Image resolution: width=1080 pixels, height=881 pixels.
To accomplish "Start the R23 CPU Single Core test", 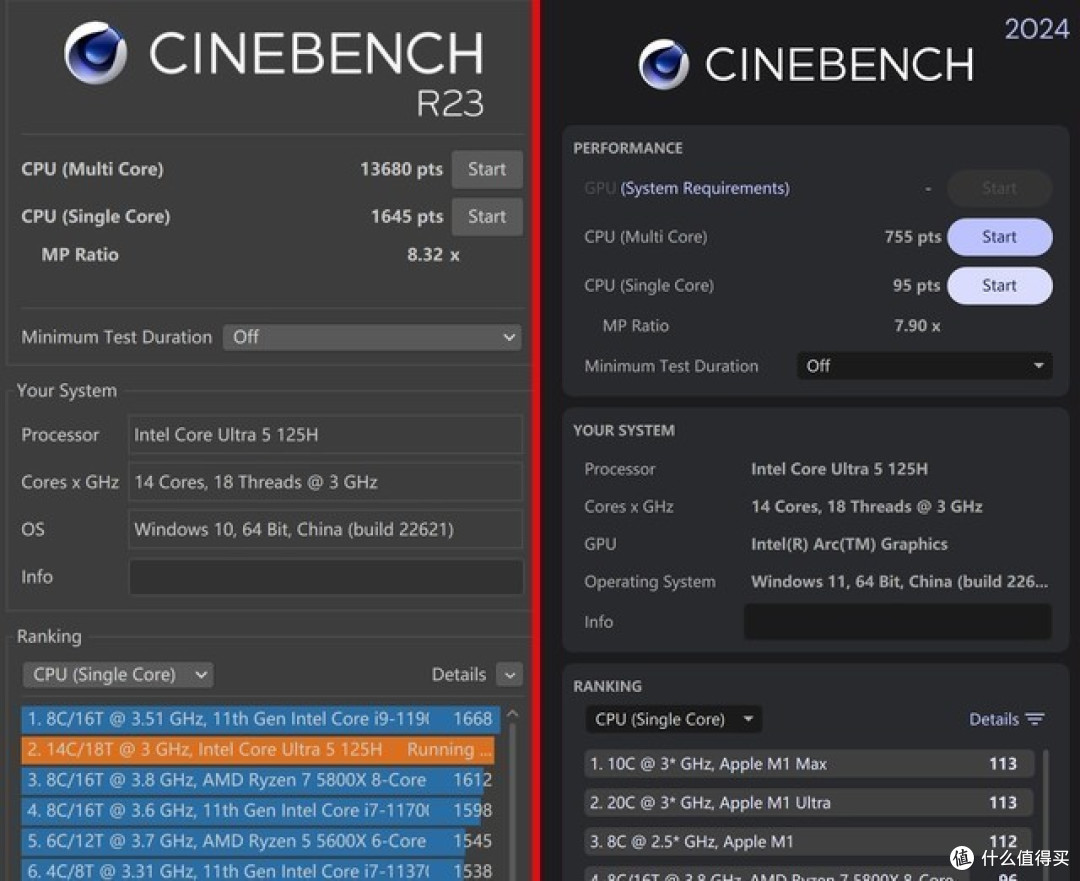I will click(487, 217).
